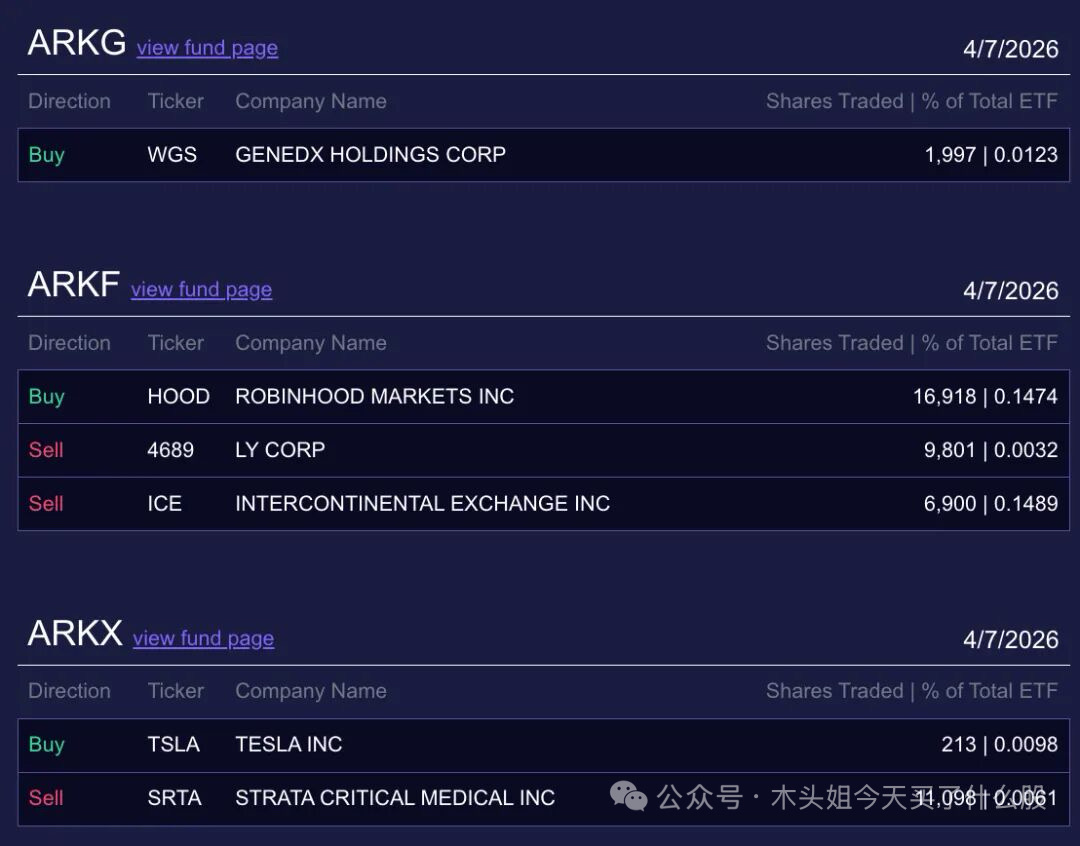Select HOOD ticker cell
1080x846 pixels.
tap(178, 396)
